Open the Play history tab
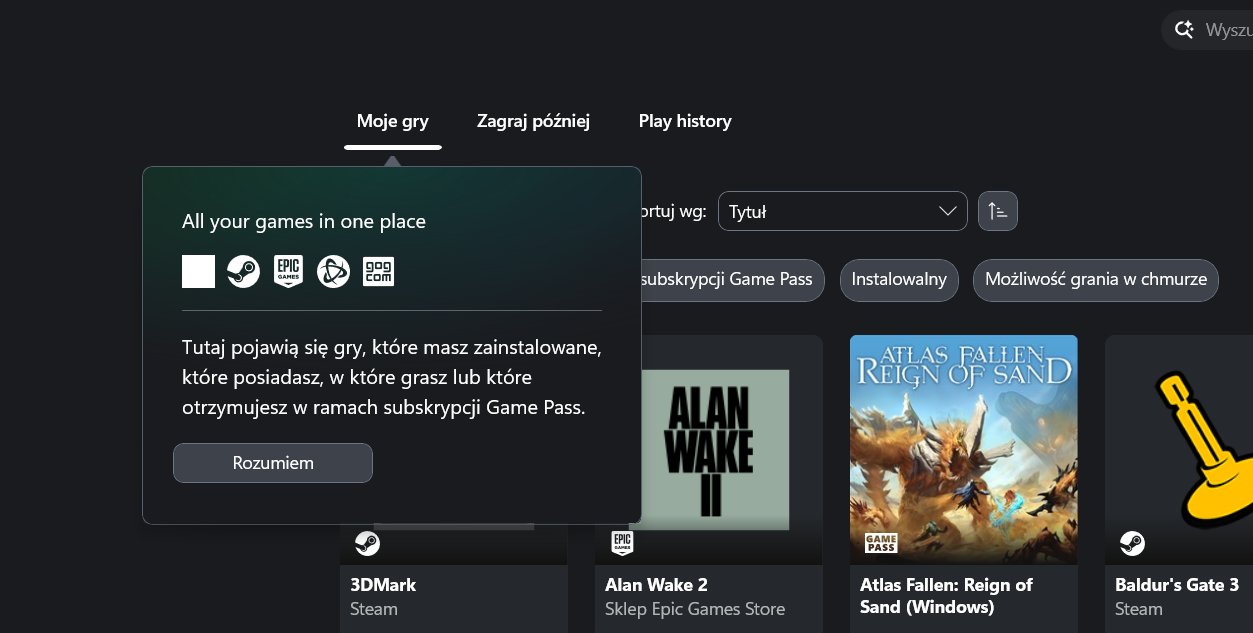 [x=685, y=121]
